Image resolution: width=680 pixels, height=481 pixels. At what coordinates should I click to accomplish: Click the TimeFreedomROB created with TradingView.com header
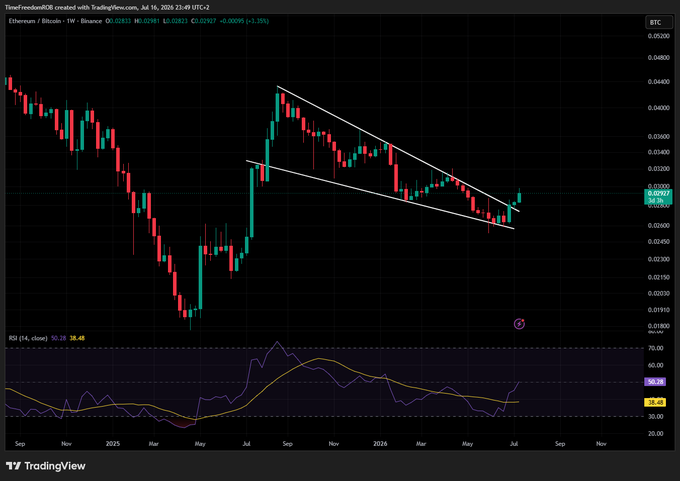(107, 7)
